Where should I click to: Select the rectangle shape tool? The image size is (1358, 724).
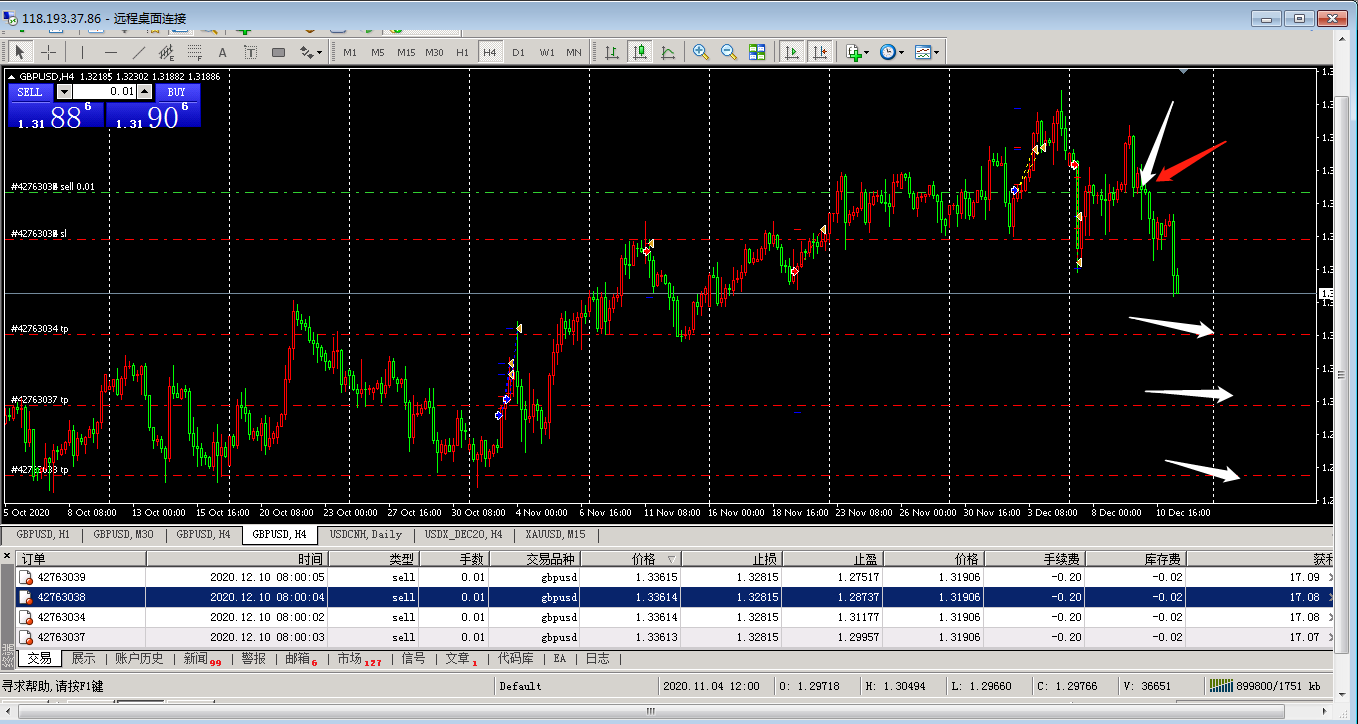click(x=278, y=52)
